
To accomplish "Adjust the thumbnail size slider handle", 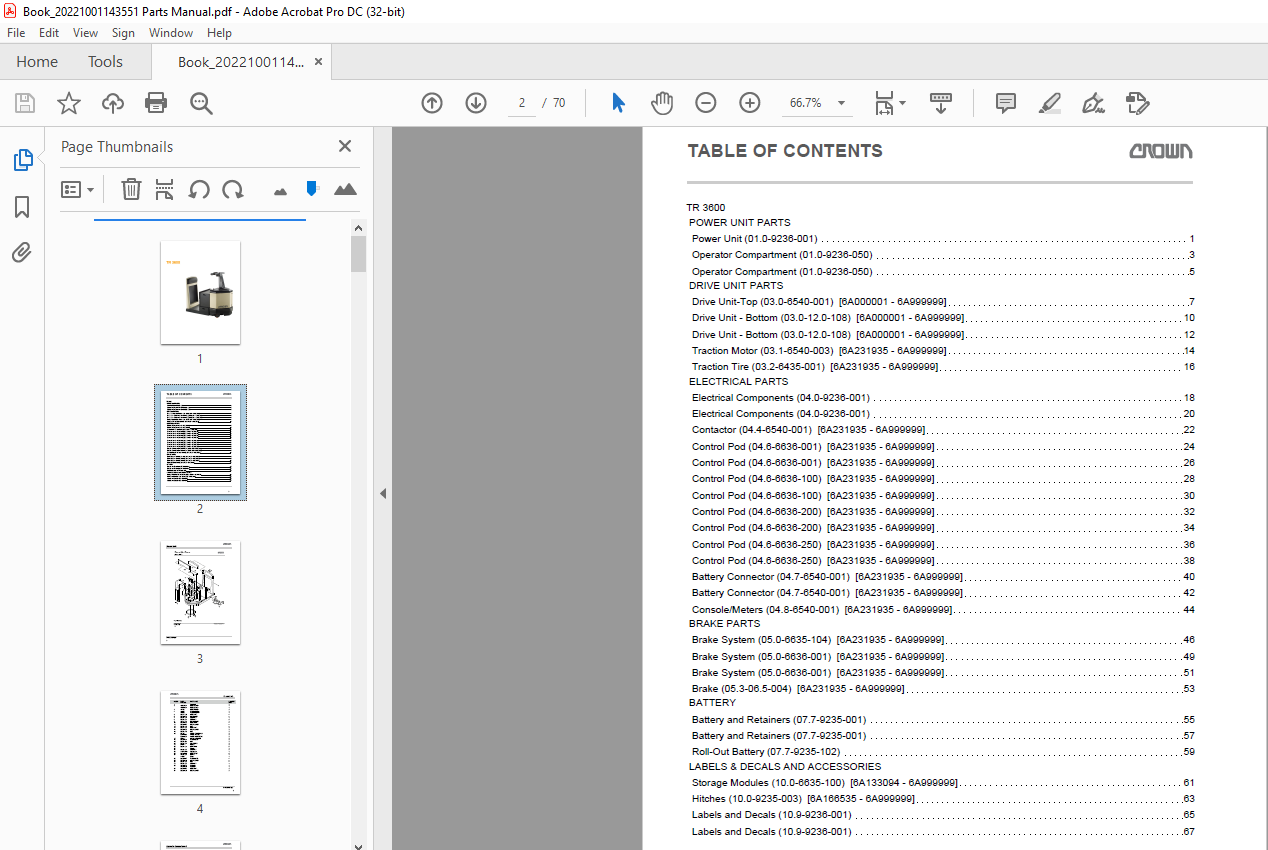I will coord(312,188).
